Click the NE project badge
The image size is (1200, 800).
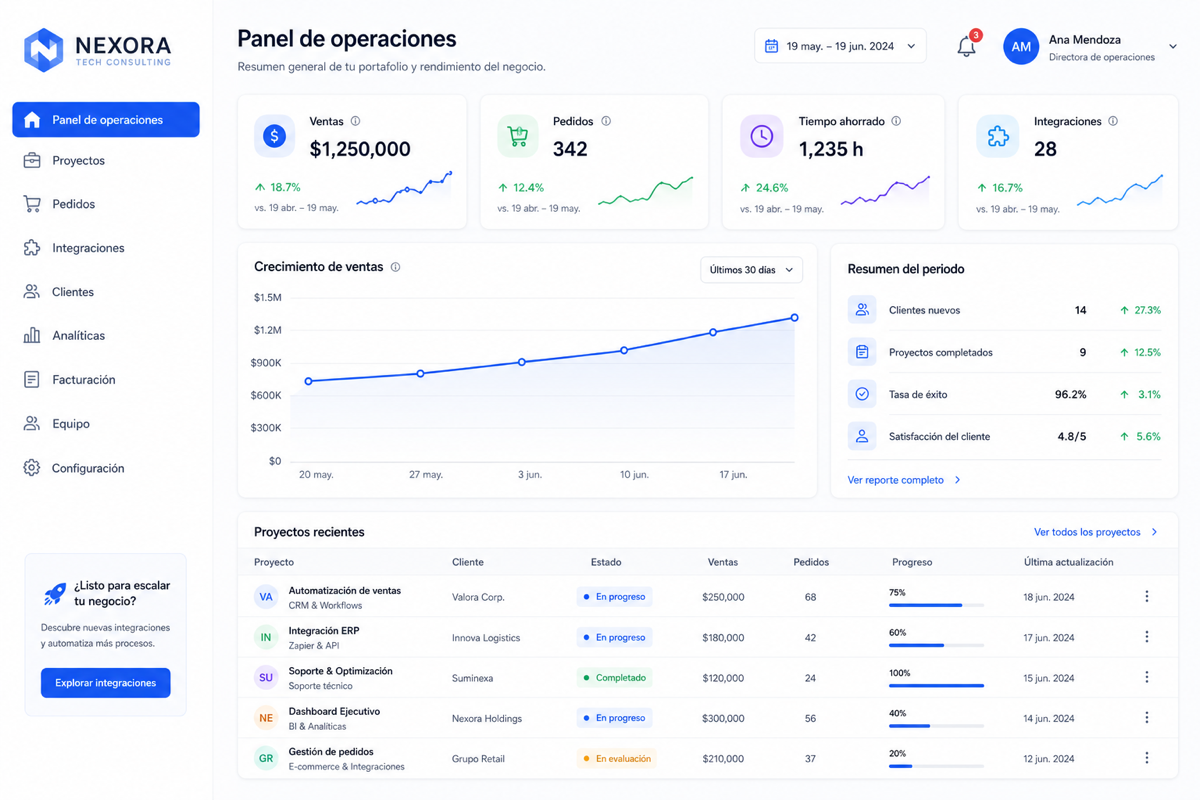[266, 718]
